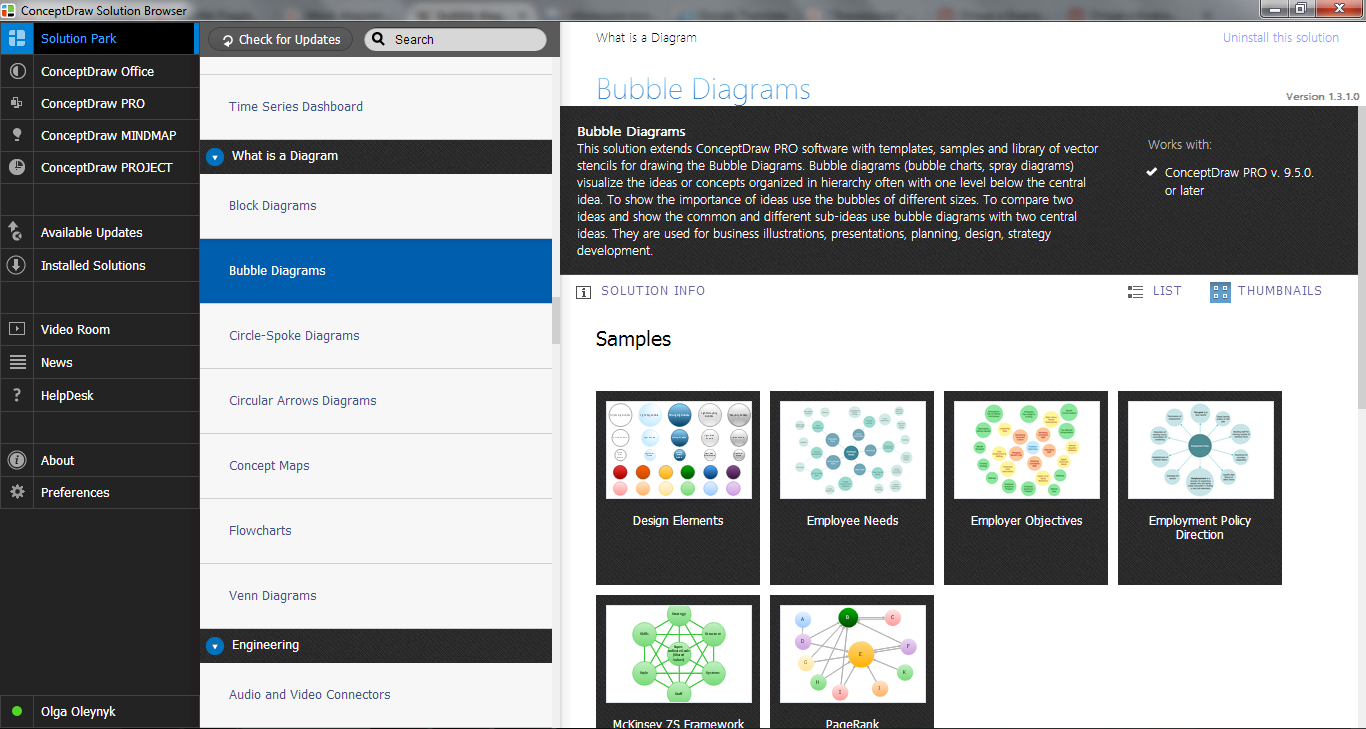The image size is (1366, 729).
Task: Collapse the What is a Diagram category
Action: pyautogui.click(x=214, y=157)
